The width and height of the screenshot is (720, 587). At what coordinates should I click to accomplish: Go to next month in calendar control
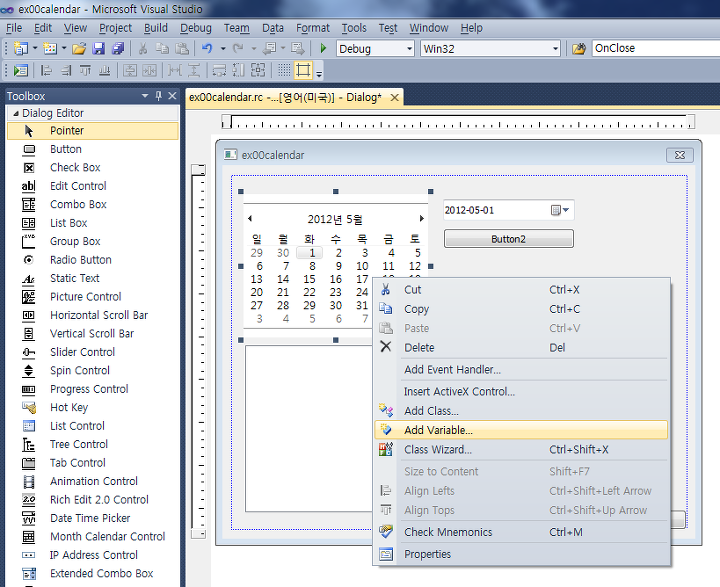[422, 219]
